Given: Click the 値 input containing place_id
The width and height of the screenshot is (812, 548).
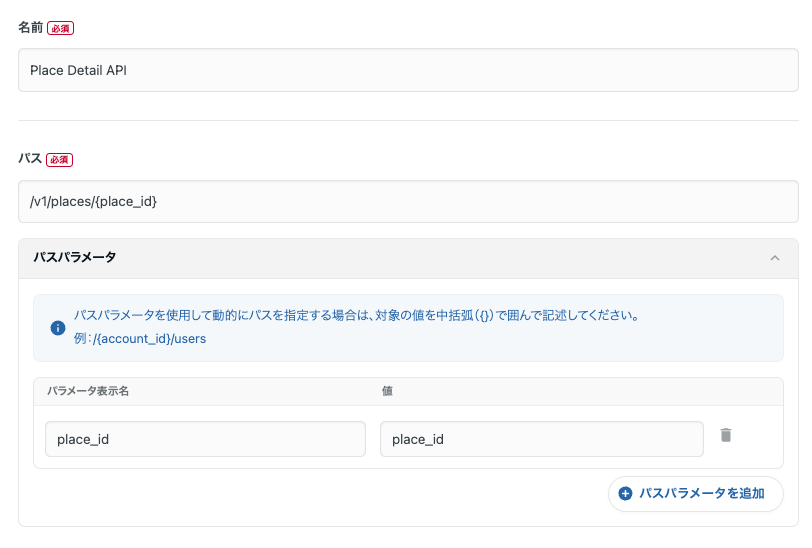Looking at the screenshot, I should (541, 439).
